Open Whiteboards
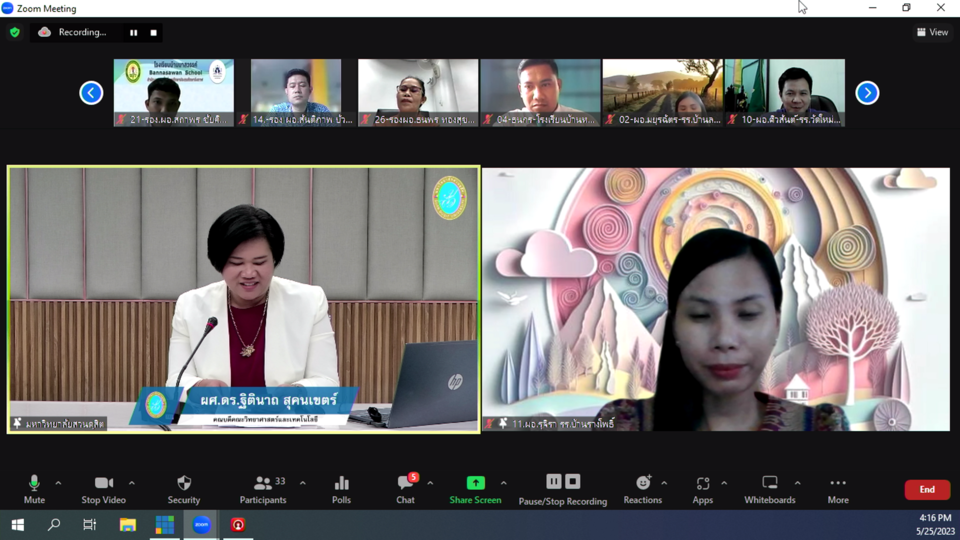The width and height of the screenshot is (960, 540). (x=769, y=489)
